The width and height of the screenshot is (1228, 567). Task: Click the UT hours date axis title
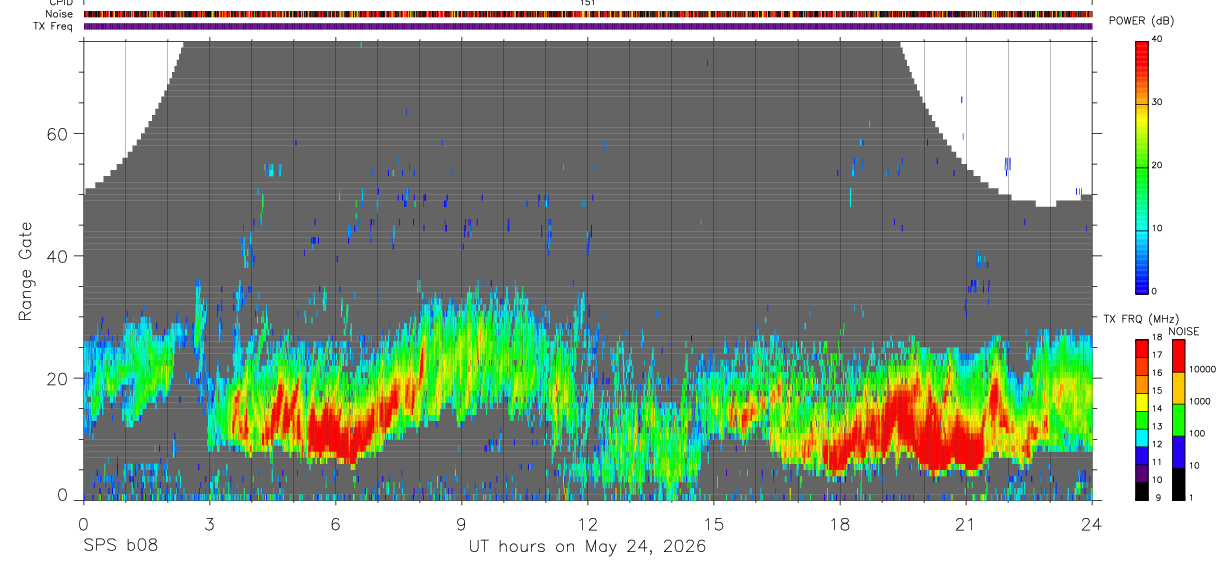(588, 546)
